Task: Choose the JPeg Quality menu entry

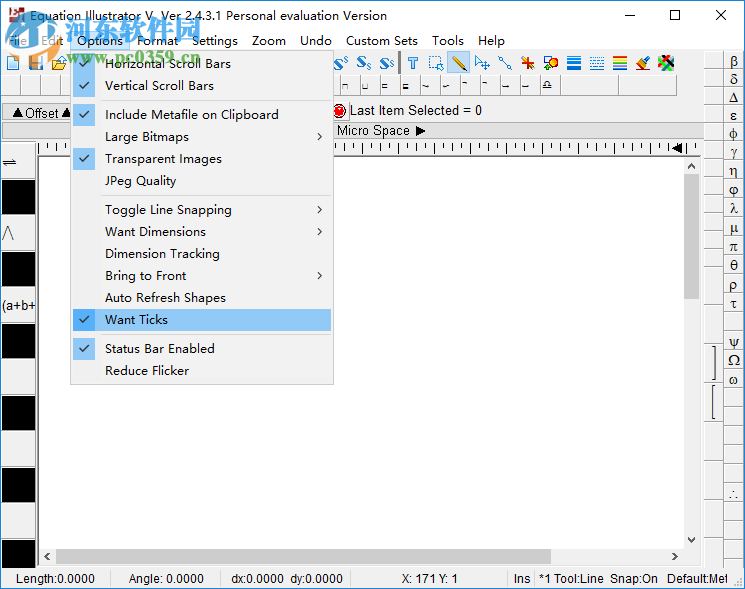Action: click(x=202, y=181)
